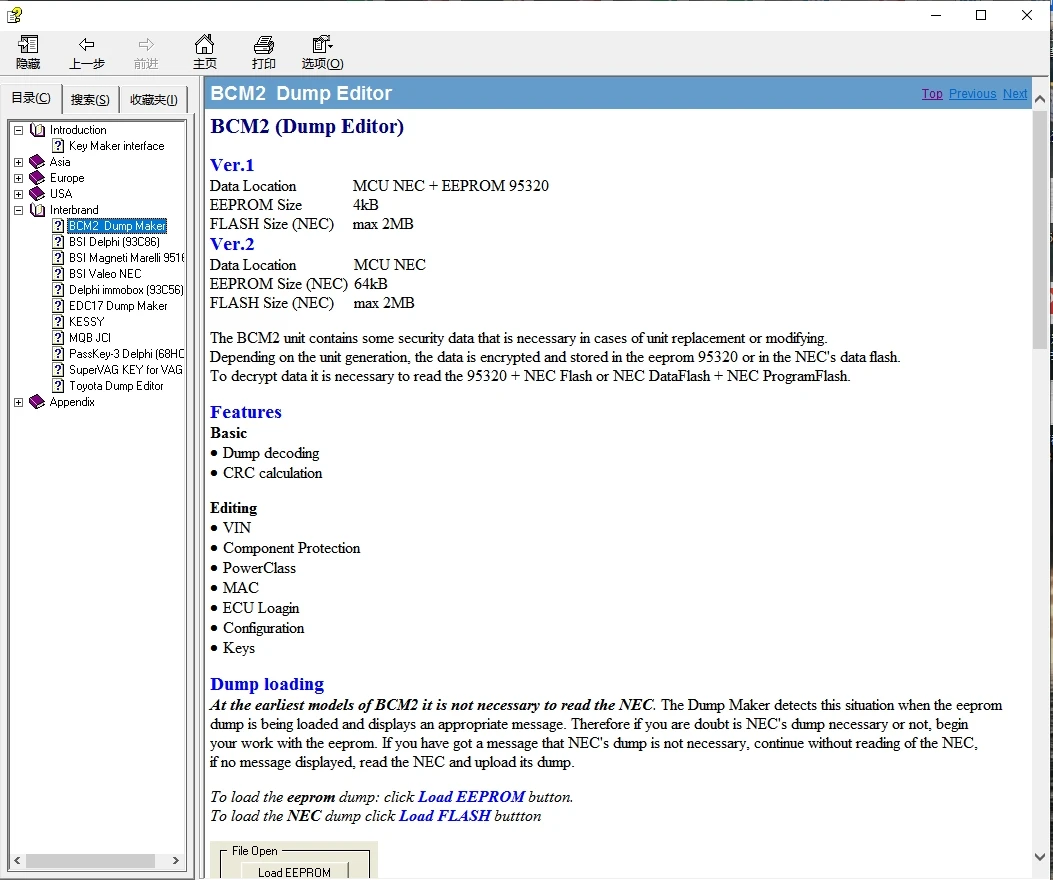The image size is (1053, 880).
Task: Click the 'Ver.2' heading text
Action: click(x=232, y=244)
